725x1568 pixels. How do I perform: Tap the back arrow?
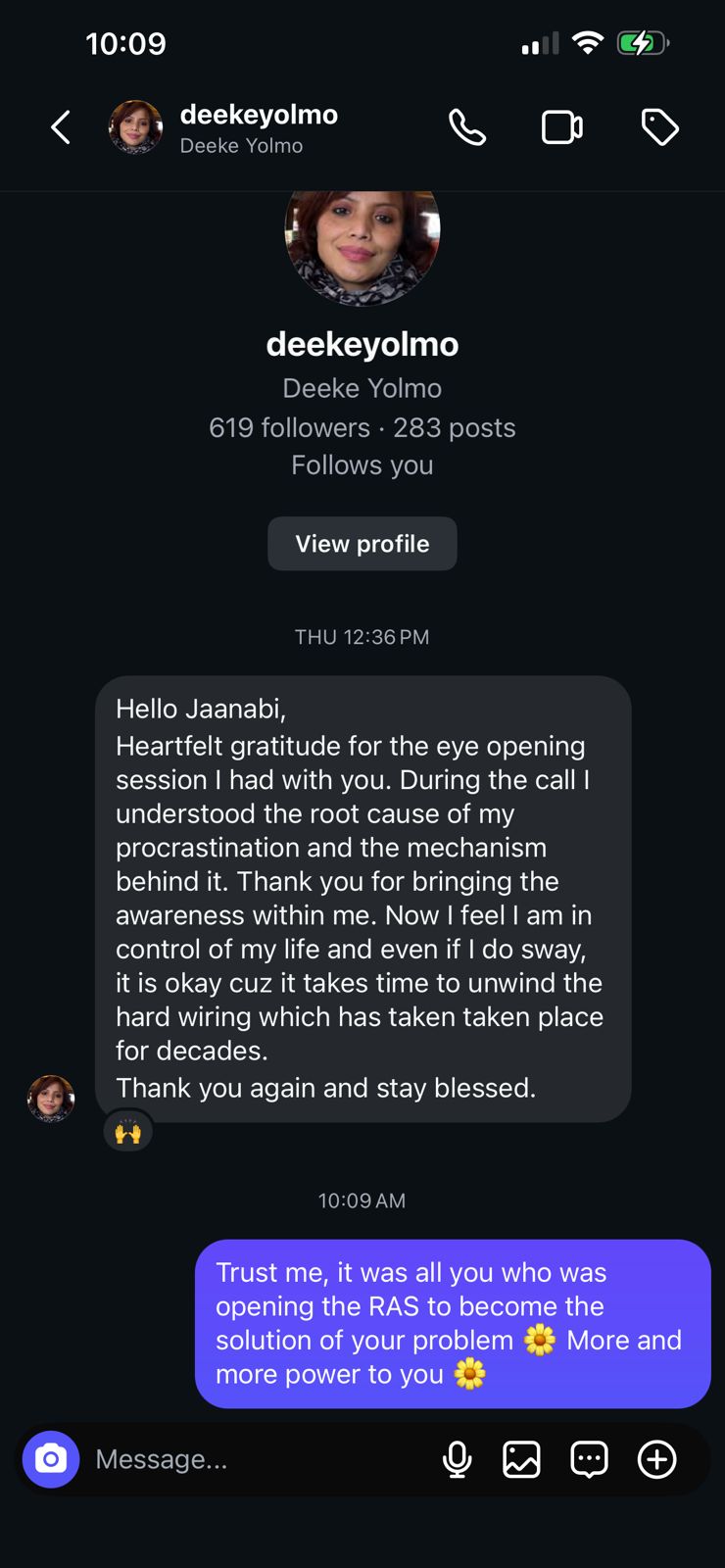click(61, 127)
